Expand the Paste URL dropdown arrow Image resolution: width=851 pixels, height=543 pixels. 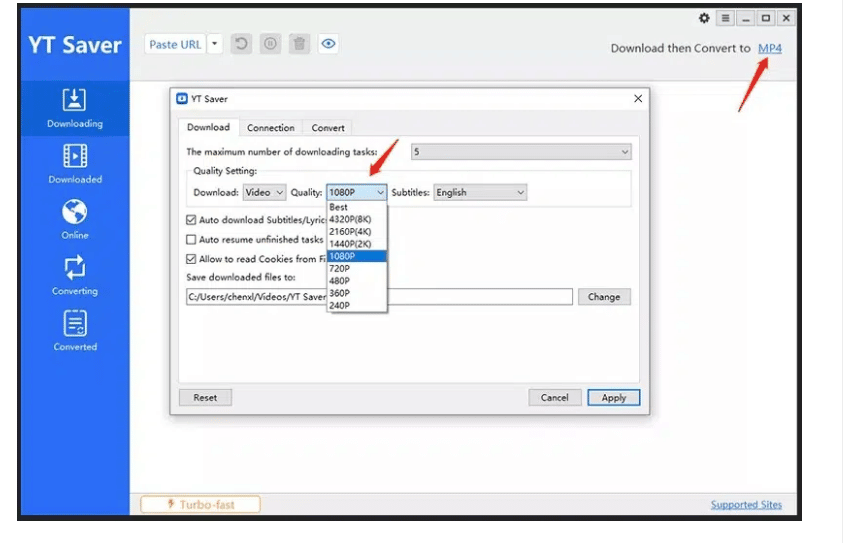[215, 45]
